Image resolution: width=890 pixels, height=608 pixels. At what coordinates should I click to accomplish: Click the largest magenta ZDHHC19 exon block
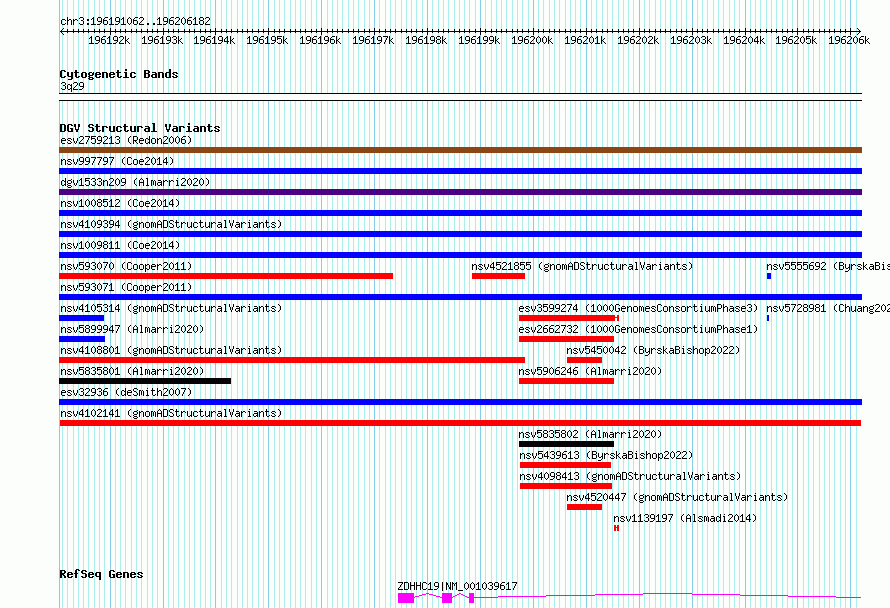(406, 598)
